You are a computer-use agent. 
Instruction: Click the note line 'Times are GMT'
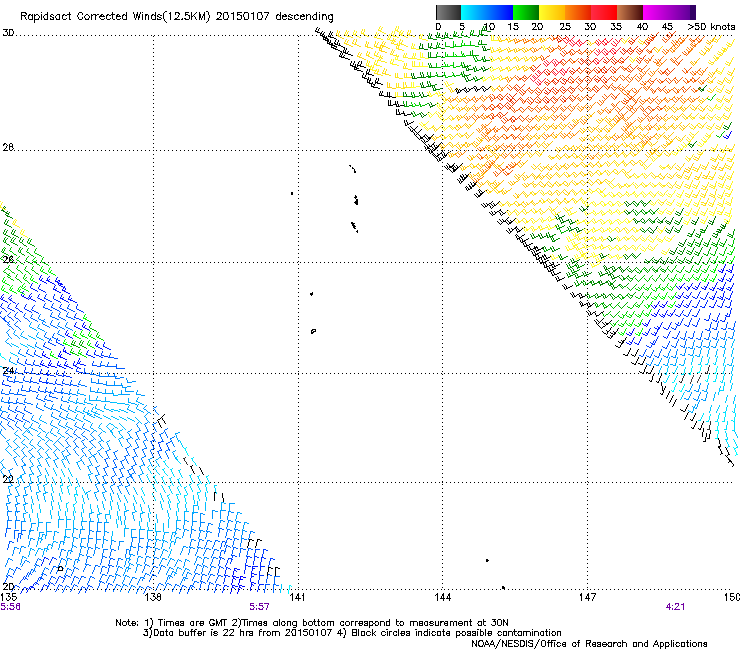coord(193,623)
